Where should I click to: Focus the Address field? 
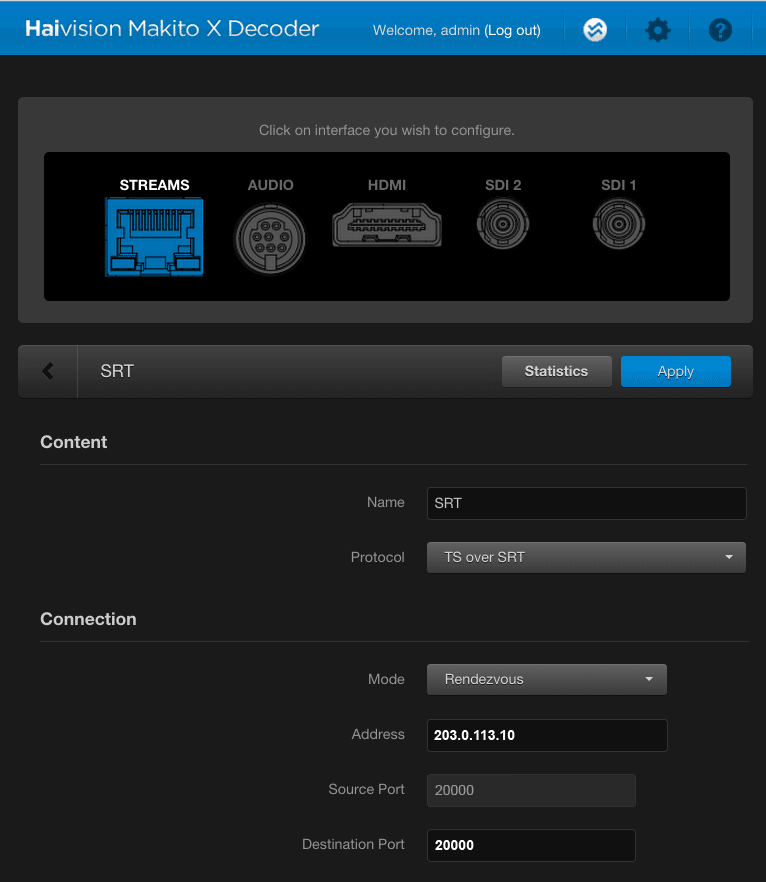click(546, 735)
